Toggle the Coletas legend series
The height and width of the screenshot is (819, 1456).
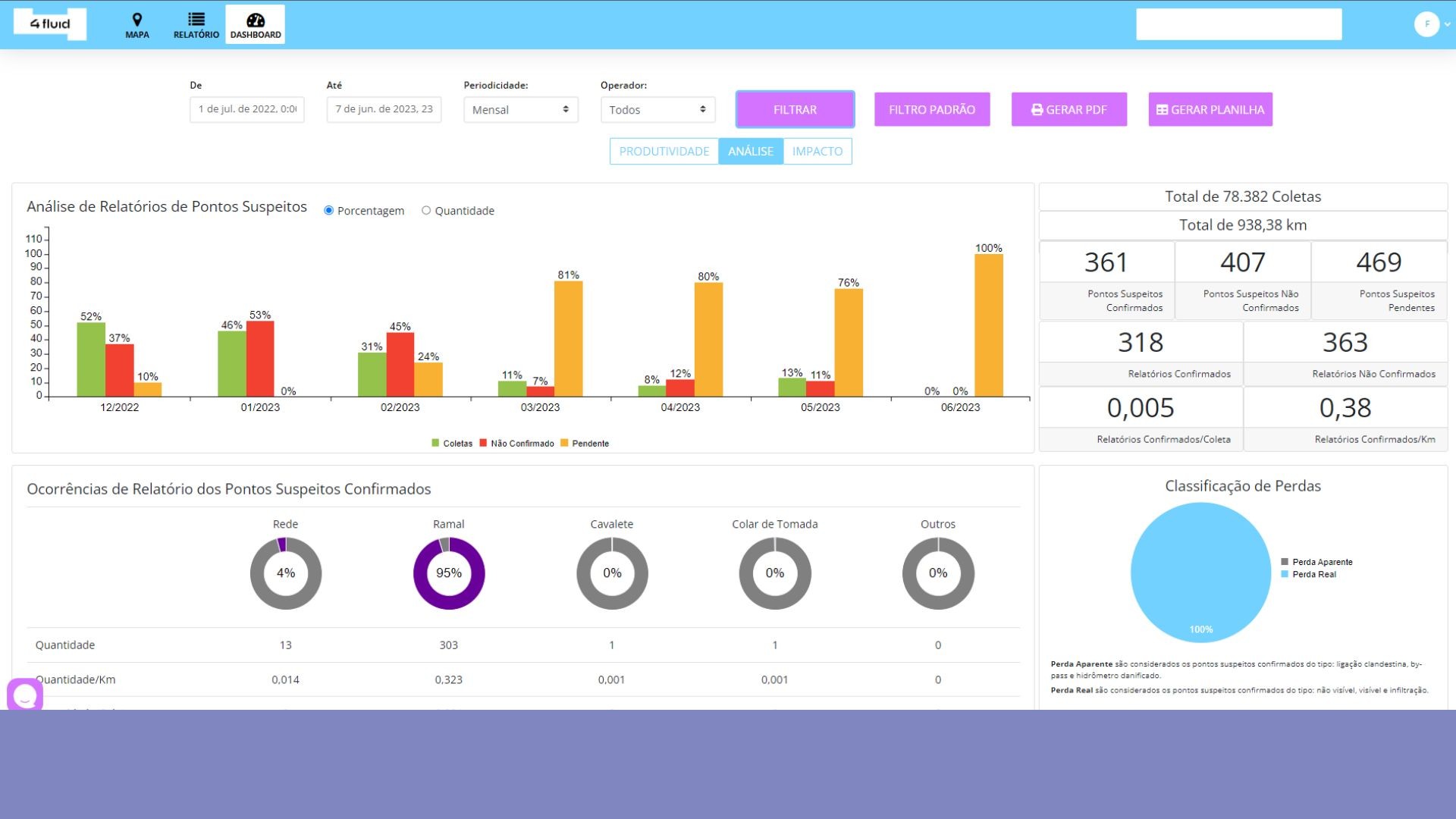(452, 444)
